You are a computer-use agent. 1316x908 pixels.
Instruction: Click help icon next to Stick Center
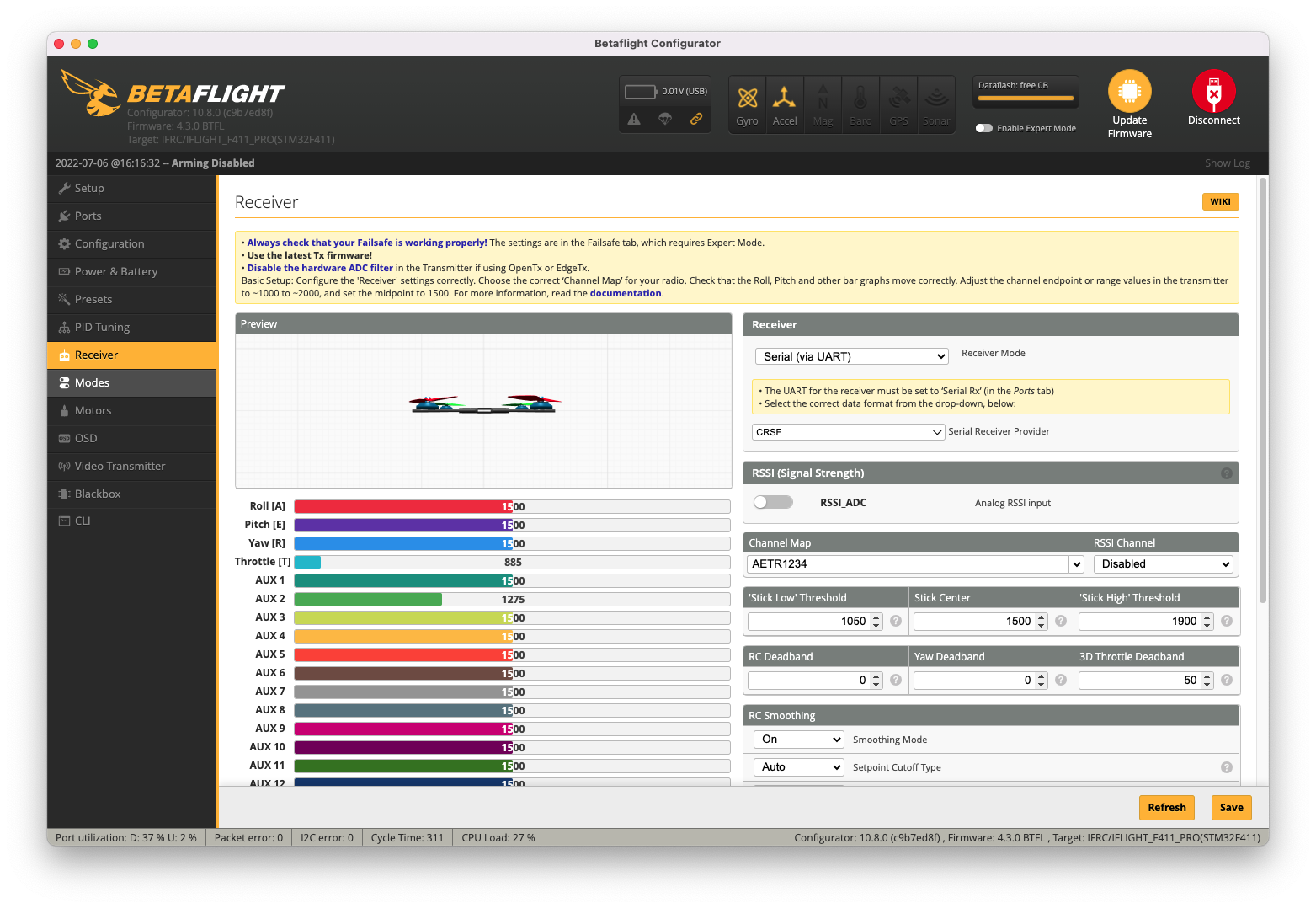(1061, 621)
